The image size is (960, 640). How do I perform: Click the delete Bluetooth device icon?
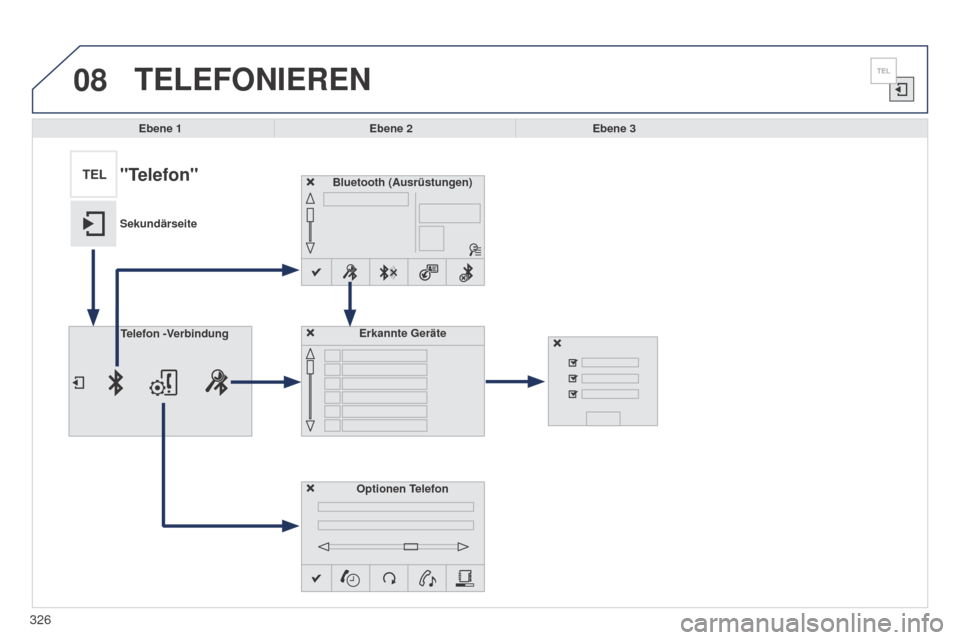(466, 273)
